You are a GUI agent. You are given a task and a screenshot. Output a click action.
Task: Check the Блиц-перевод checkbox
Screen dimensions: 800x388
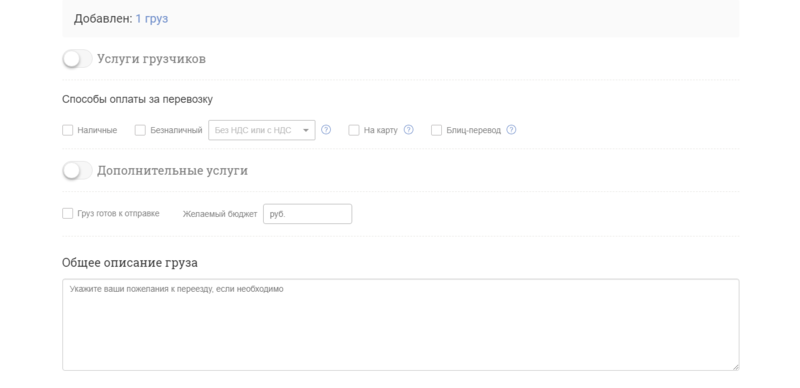[436, 130]
